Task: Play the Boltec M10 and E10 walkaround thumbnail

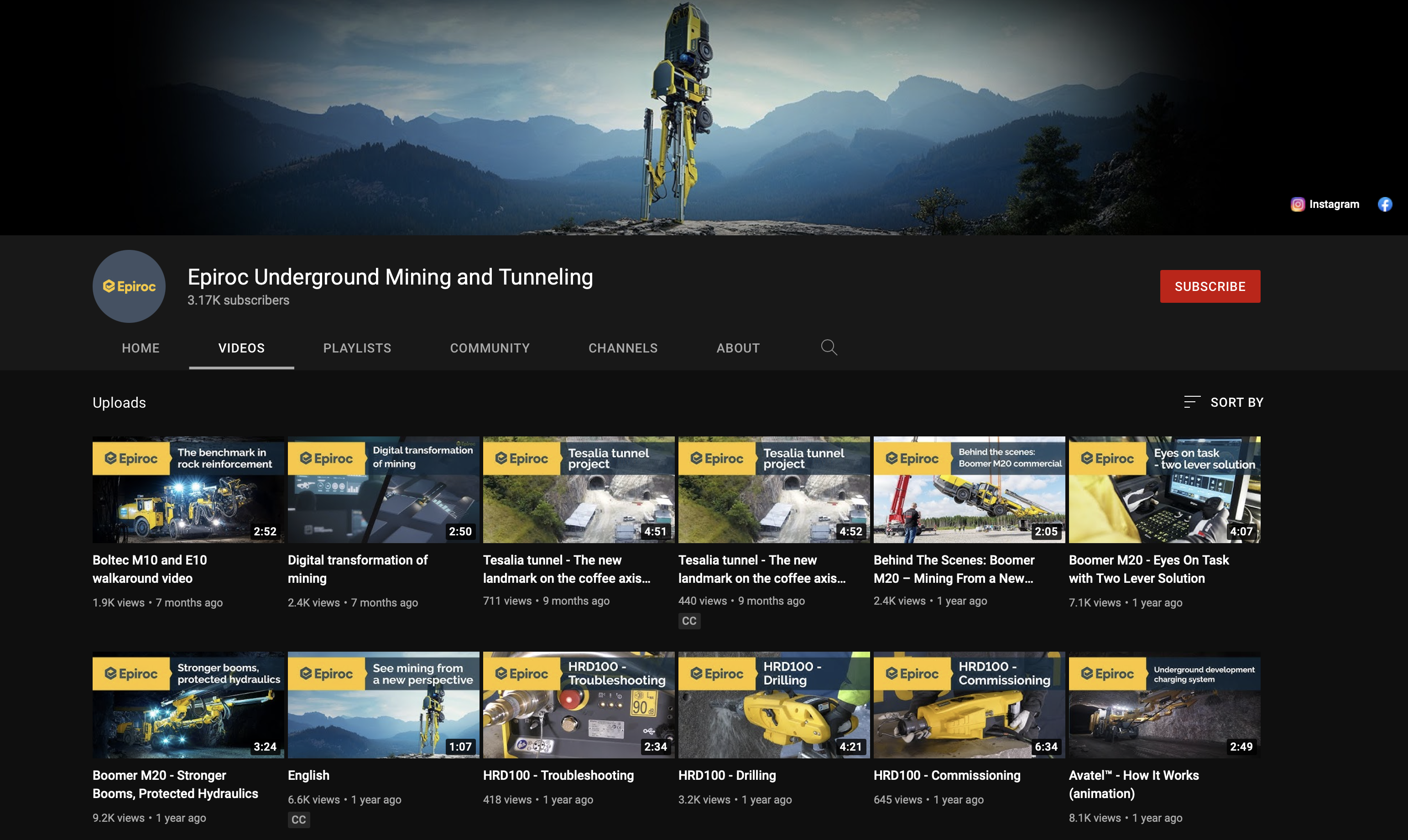Action: pyautogui.click(x=188, y=490)
